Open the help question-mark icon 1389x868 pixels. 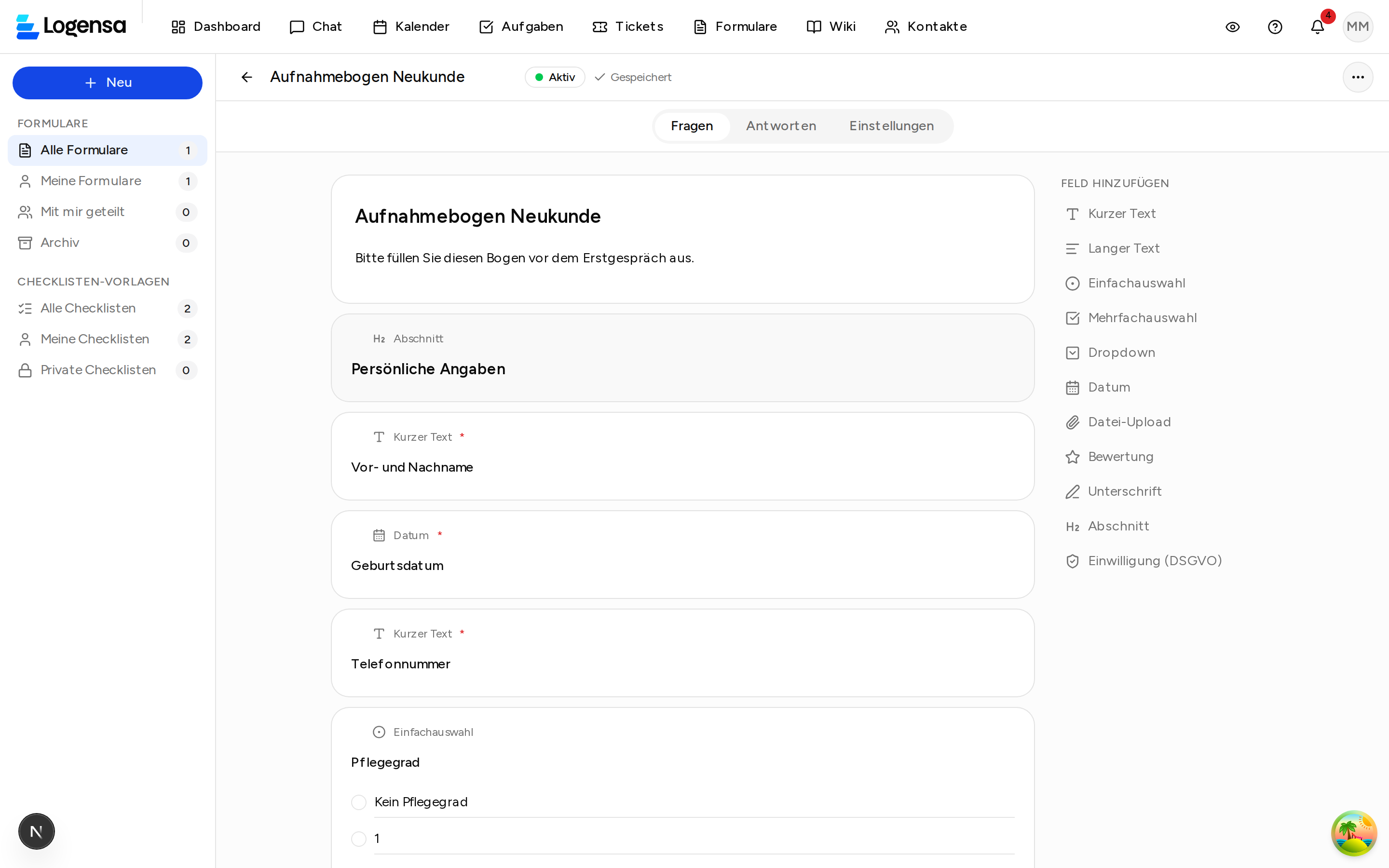pos(1275,27)
